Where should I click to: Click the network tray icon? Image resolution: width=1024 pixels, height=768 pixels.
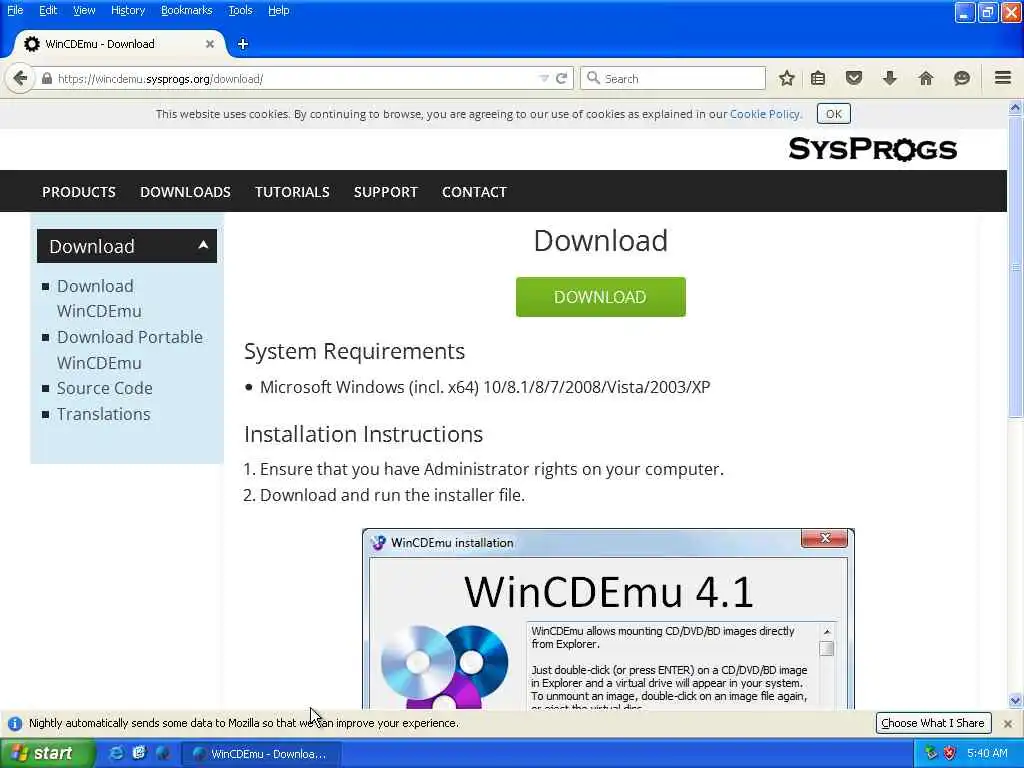click(931, 754)
